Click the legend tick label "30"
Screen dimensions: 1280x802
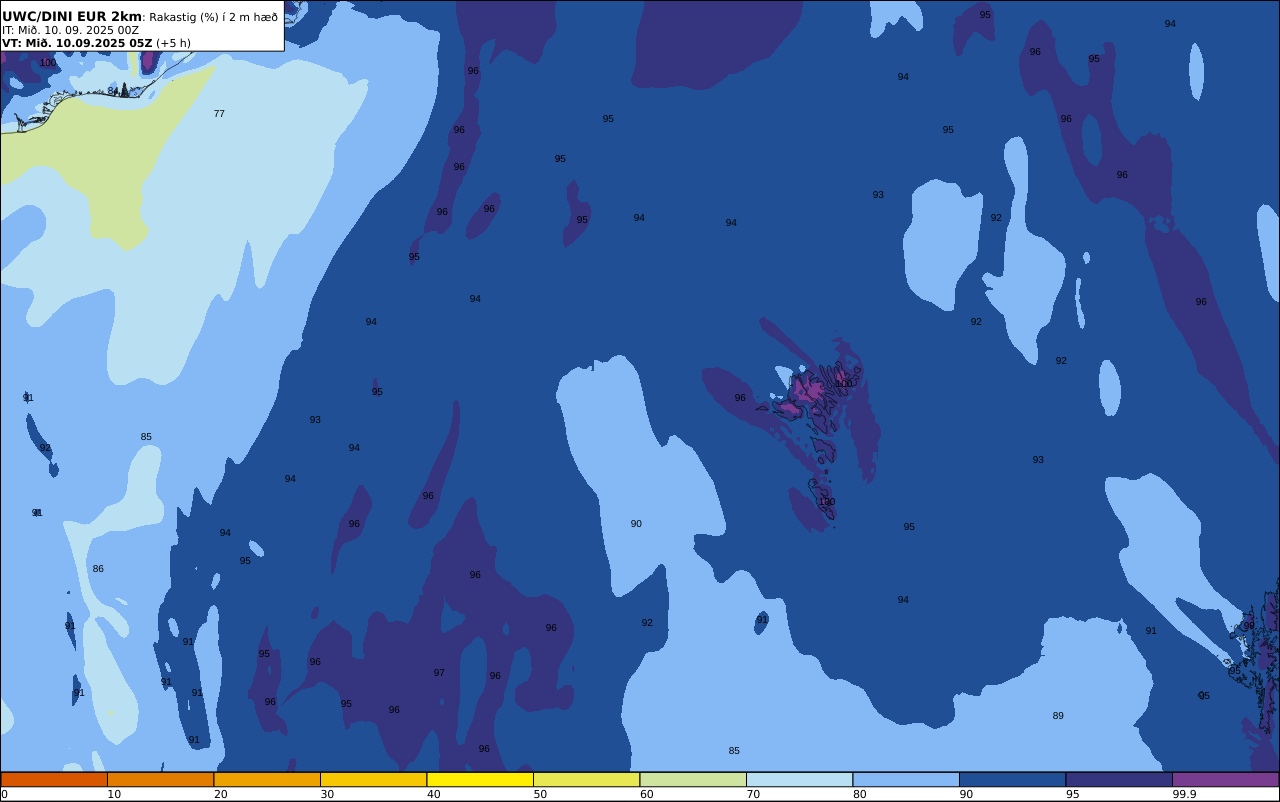[327, 794]
